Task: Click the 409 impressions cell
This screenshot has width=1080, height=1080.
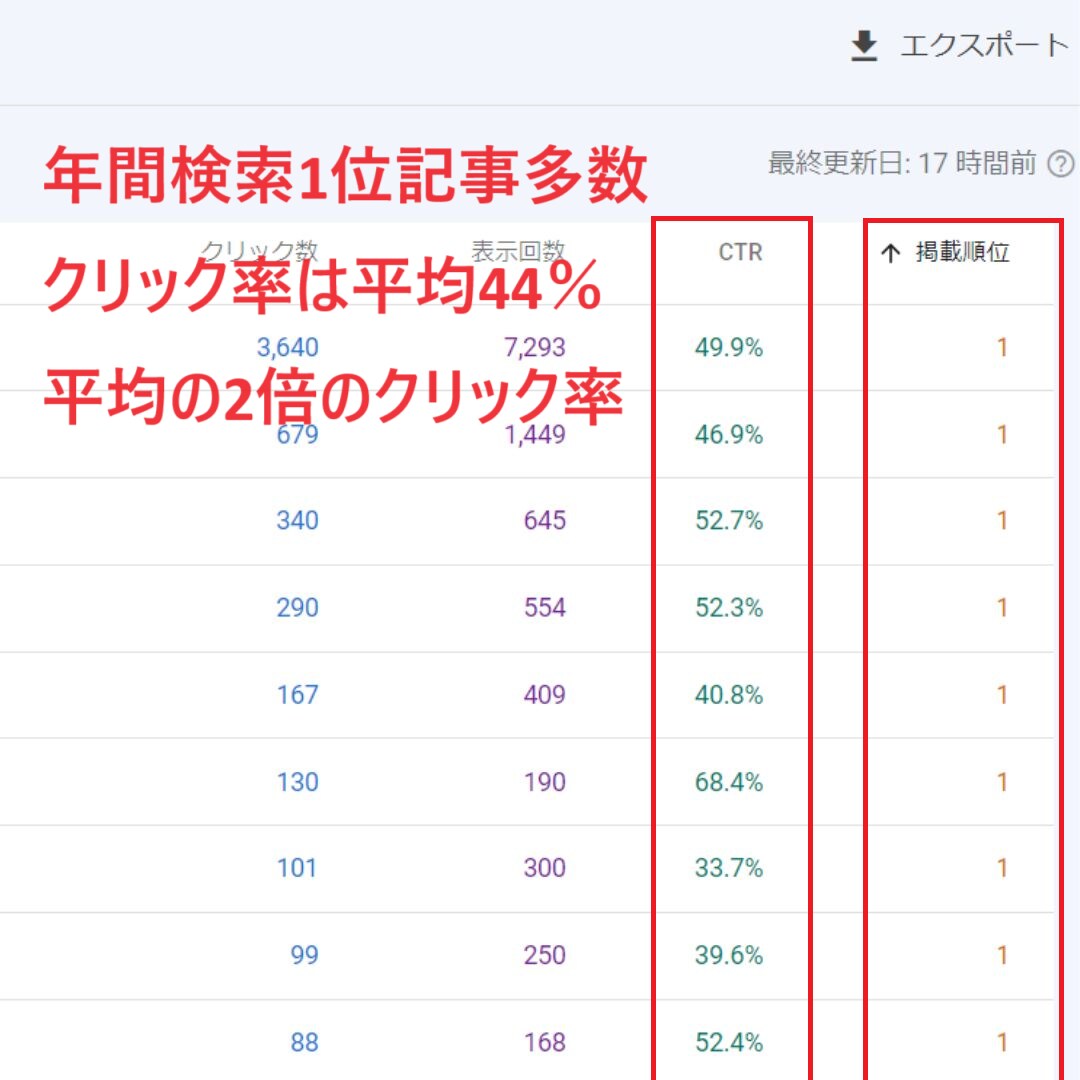Action: click(544, 694)
